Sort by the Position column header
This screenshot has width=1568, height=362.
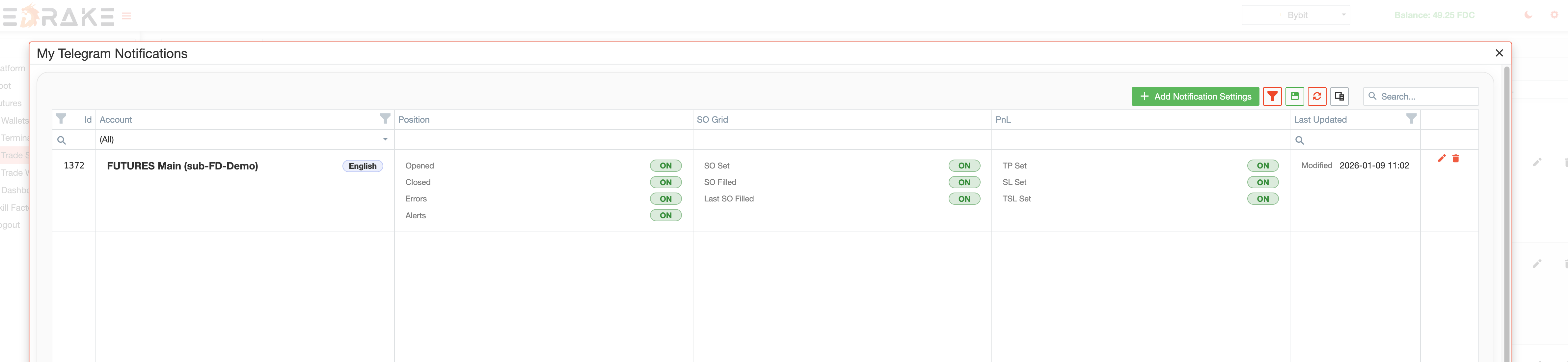pyautogui.click(x=414, y=119)
